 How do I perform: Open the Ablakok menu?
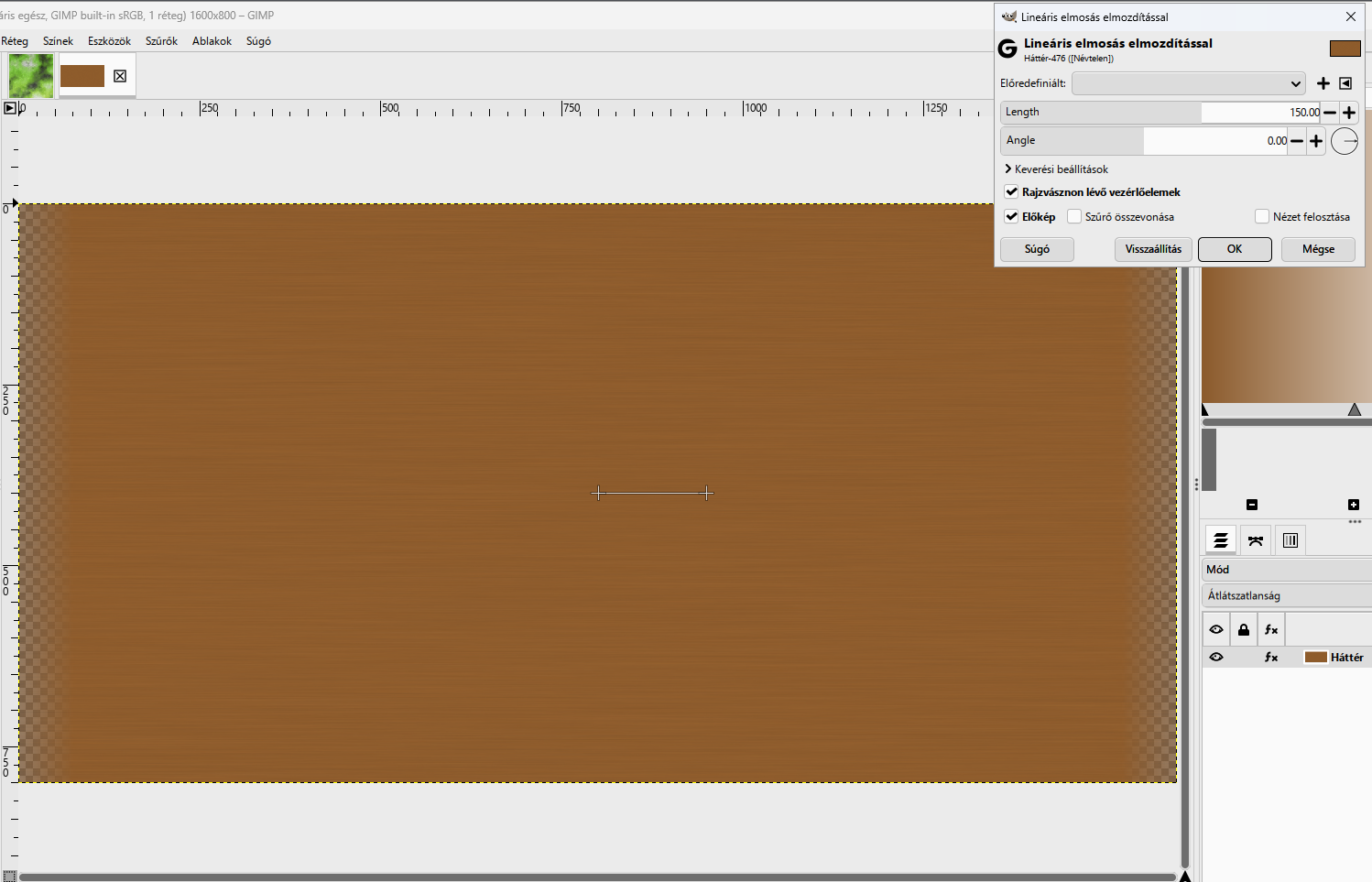click(212, 41)
